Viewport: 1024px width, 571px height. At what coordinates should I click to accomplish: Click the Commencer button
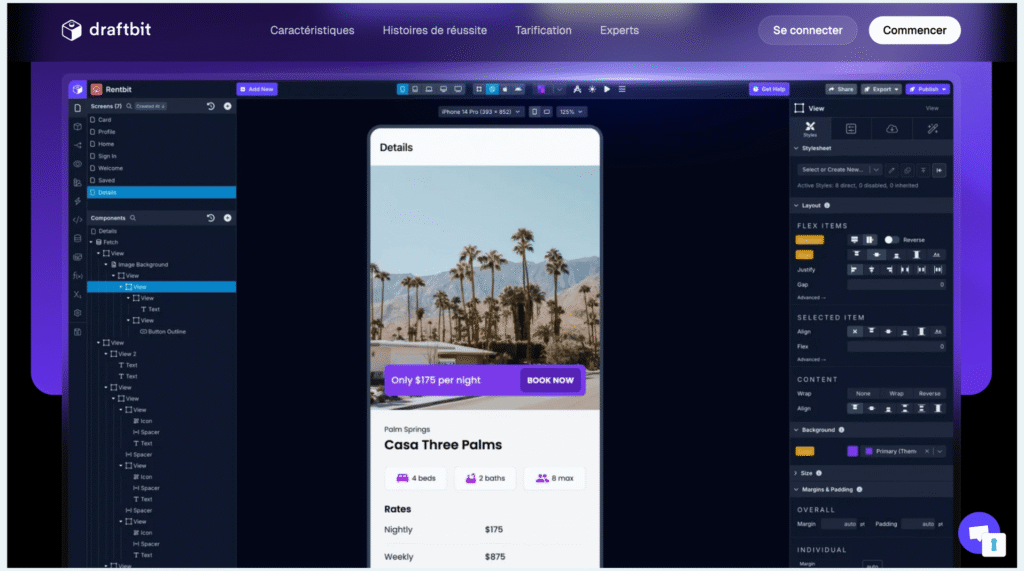[914, 30]
